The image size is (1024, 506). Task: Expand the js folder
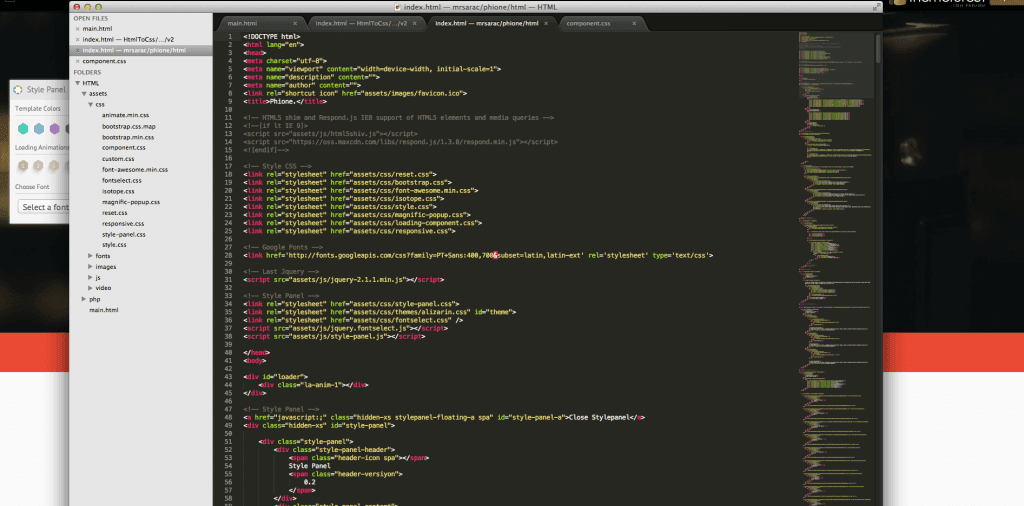click(x=91, y=277)
